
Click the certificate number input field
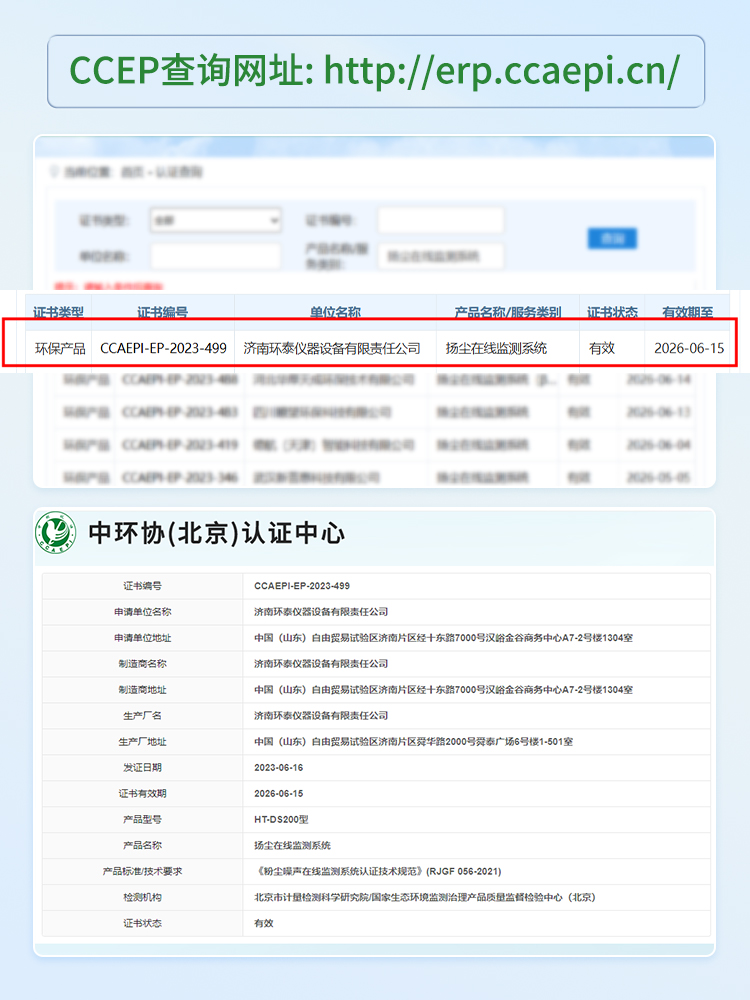tap(440, 220)
